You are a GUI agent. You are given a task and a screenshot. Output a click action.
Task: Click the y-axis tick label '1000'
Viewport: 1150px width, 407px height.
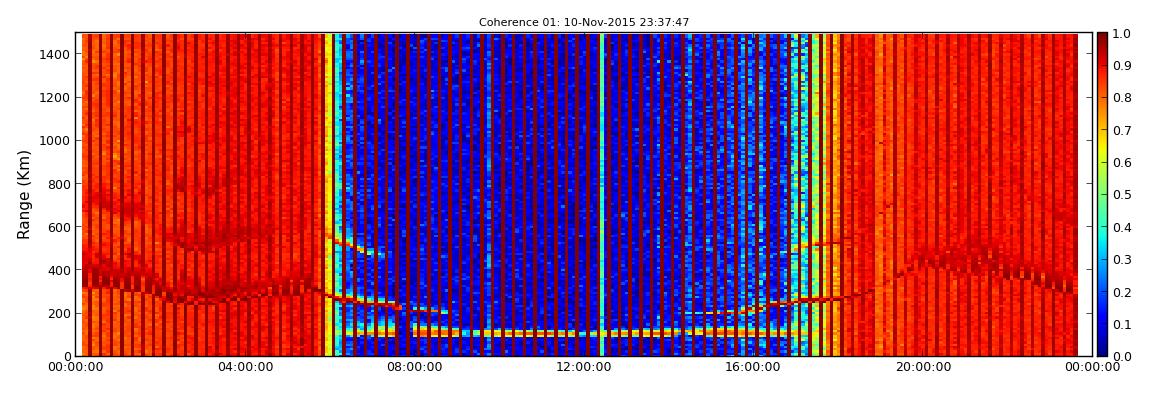click(x=55, y=140)
